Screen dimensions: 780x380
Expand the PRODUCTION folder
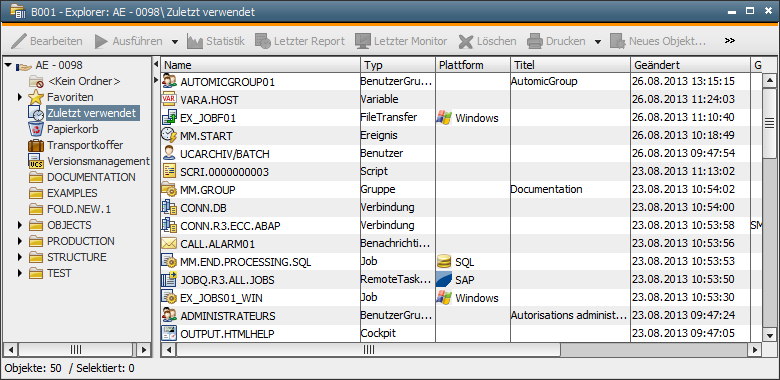[20, 241]
